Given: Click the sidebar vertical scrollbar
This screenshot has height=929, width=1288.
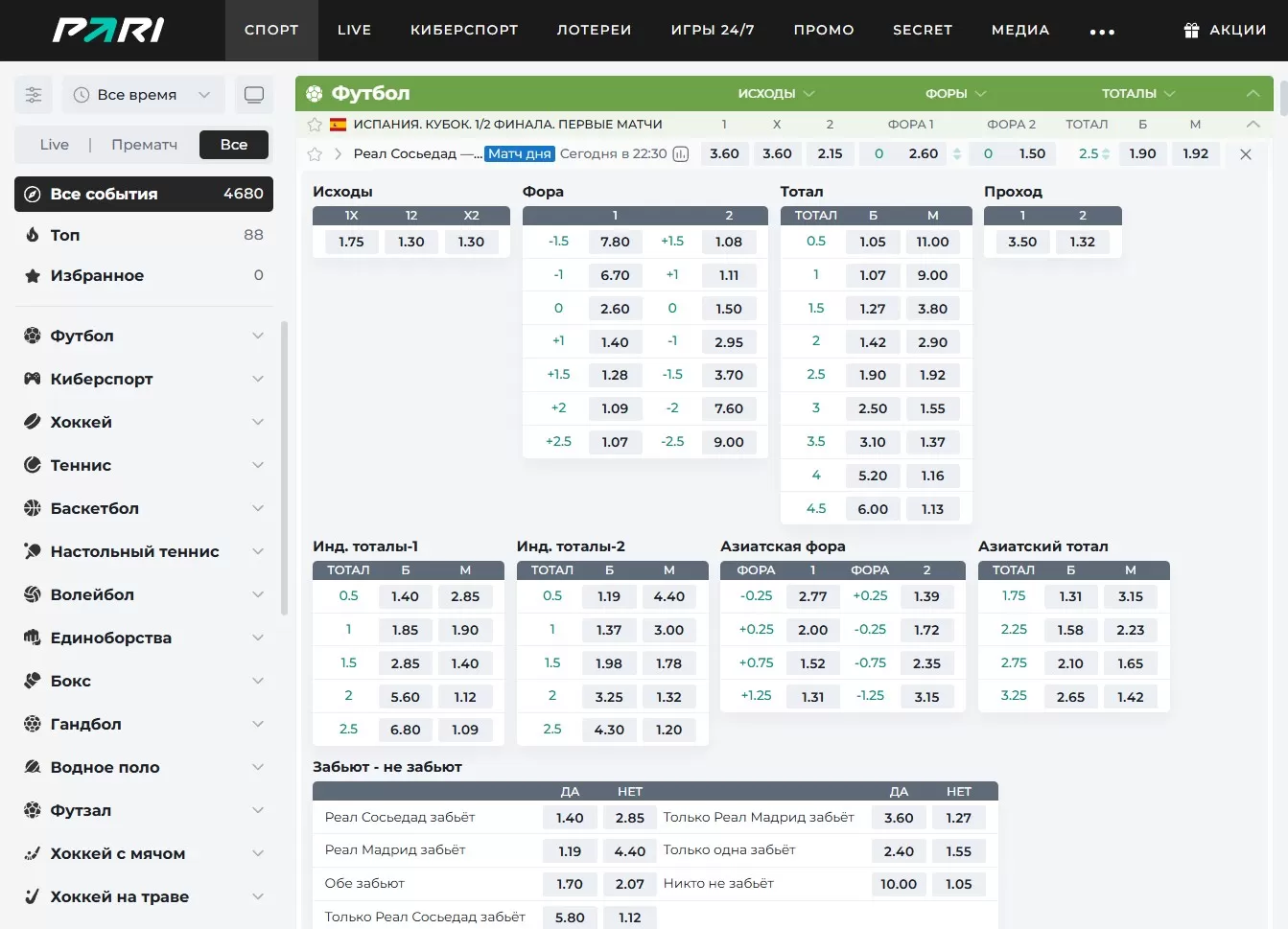Looking at the screenshot, I should tap(284, 470).
